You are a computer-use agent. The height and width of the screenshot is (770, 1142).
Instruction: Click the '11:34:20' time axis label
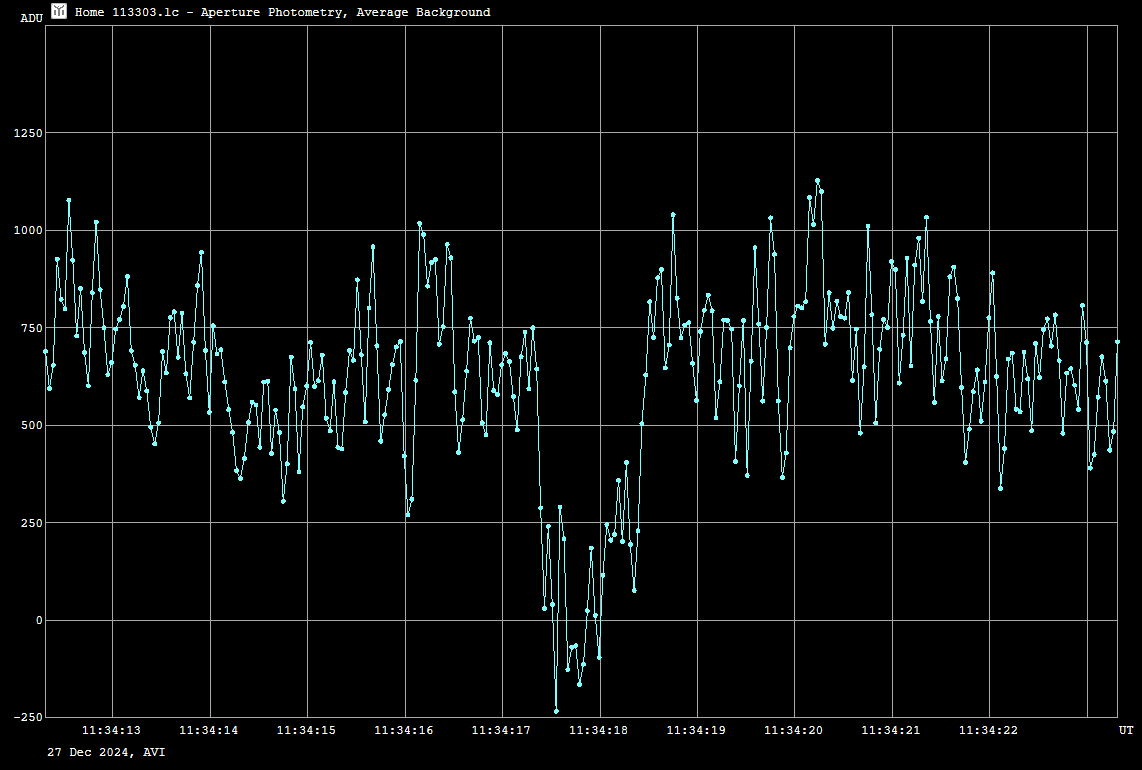[x=794, y=730]
